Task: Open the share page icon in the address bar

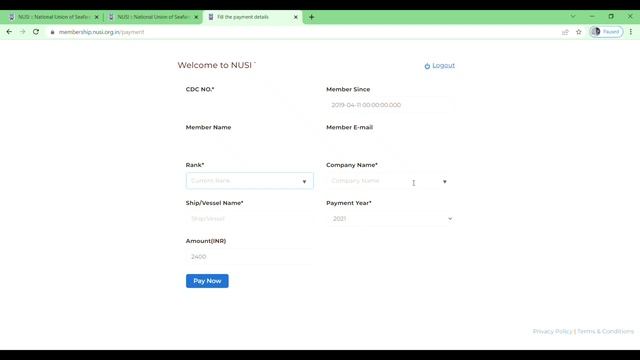Action: 565,32
